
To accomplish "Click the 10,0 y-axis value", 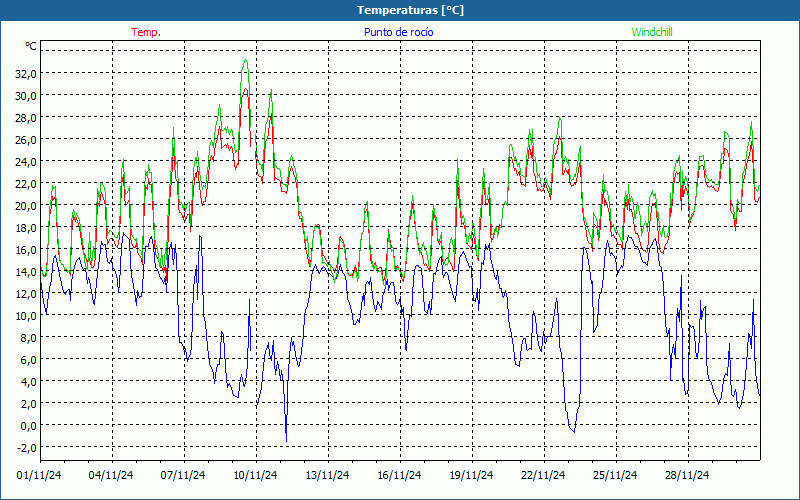I will tap(26, 316).
